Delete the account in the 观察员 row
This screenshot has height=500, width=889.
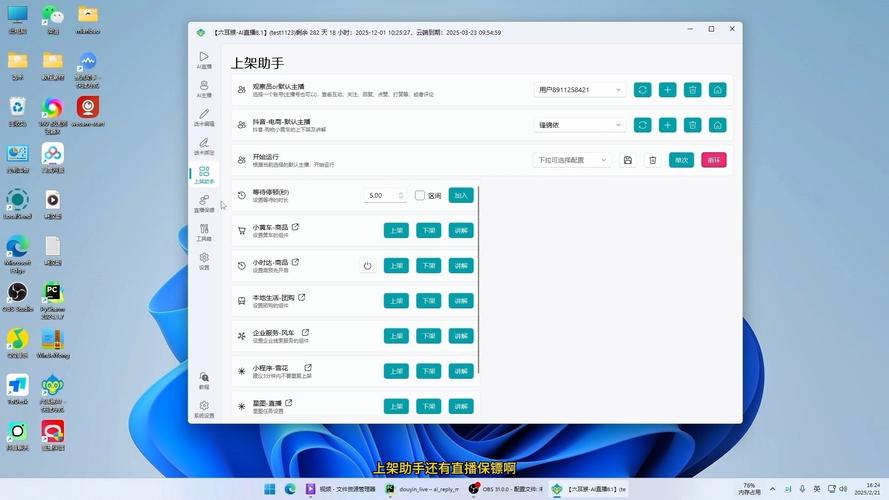(x=692, y=90)
